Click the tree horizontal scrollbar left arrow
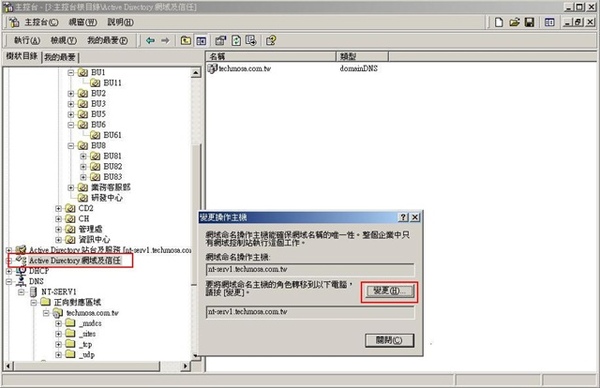This screenshot has height=388, width=600. coord(8,366)
